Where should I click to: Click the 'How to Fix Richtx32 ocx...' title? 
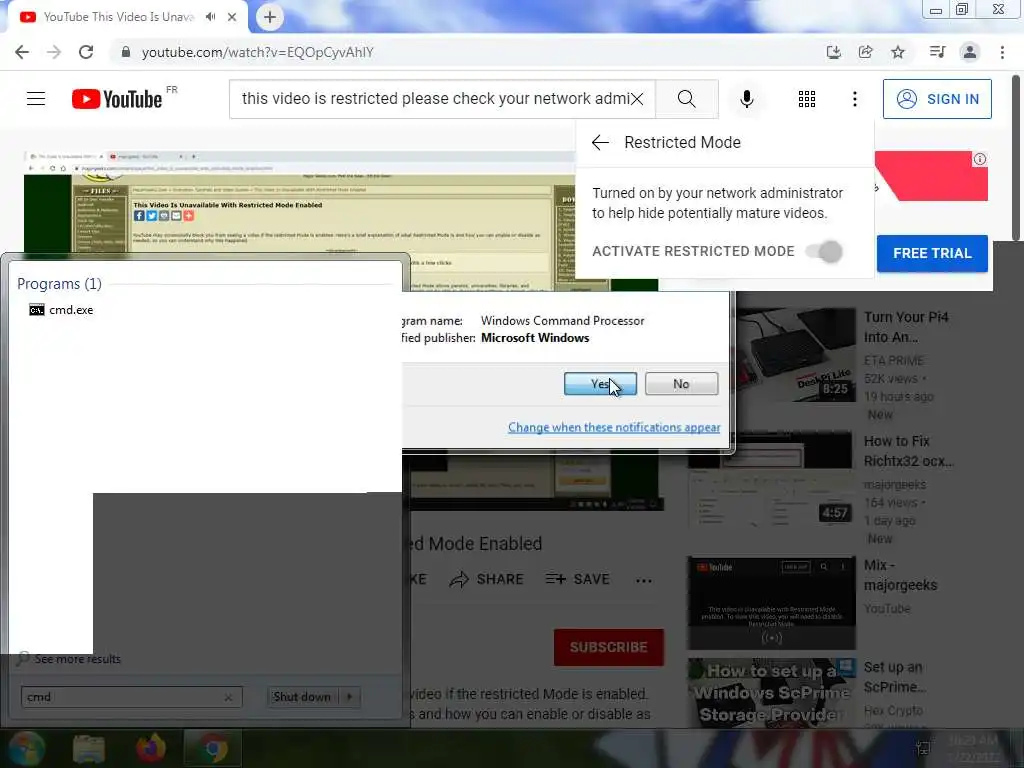coord(908,451)
